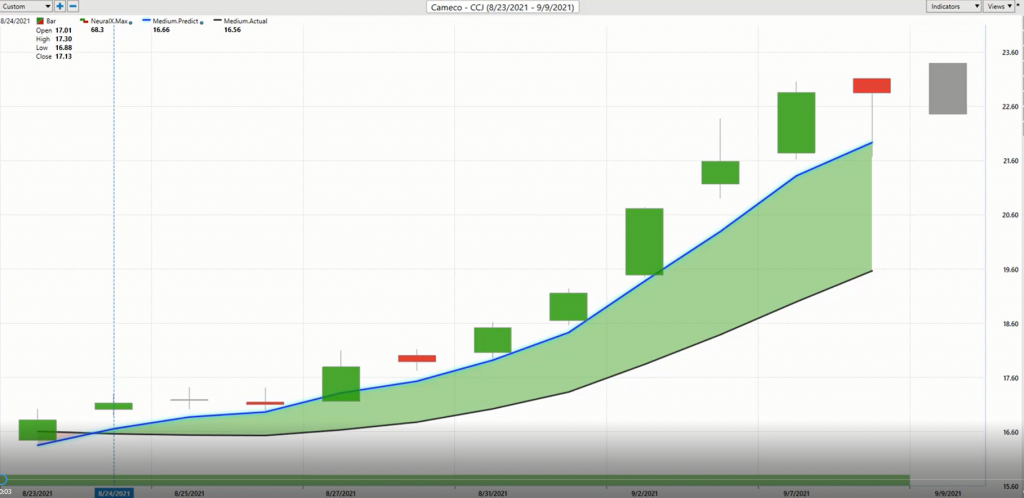Zoom in with the blue plus button
1024x498 pixels.
[x=60, y=6]
